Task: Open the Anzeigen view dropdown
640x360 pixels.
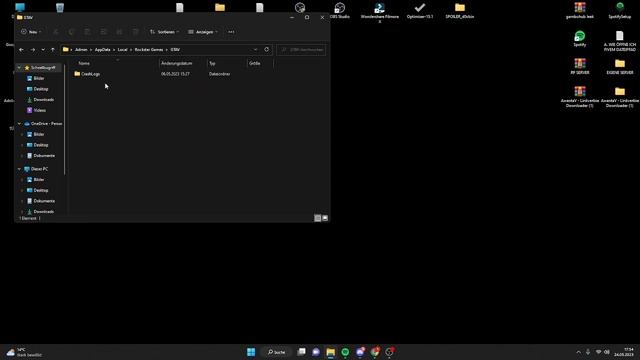Action: [x=203, y=32]
